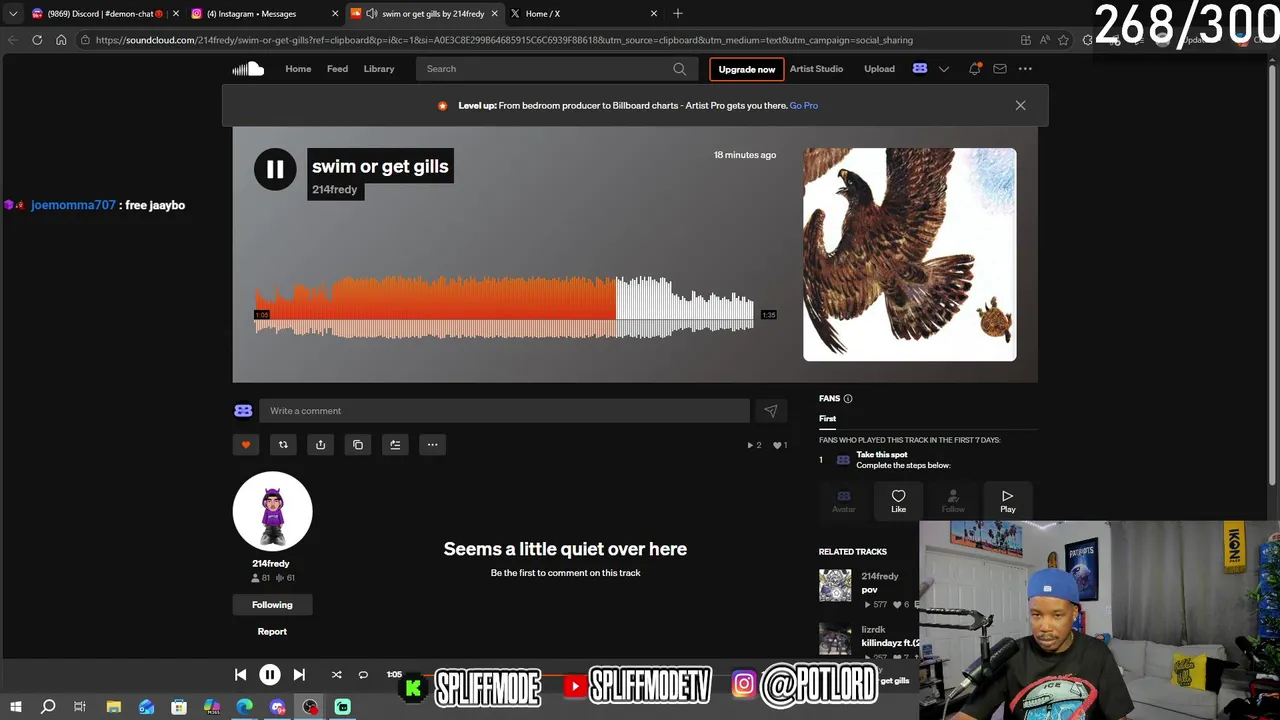Skip to next track in bottom player
The image size is (1280, 720).
click(x=299, y=675)
